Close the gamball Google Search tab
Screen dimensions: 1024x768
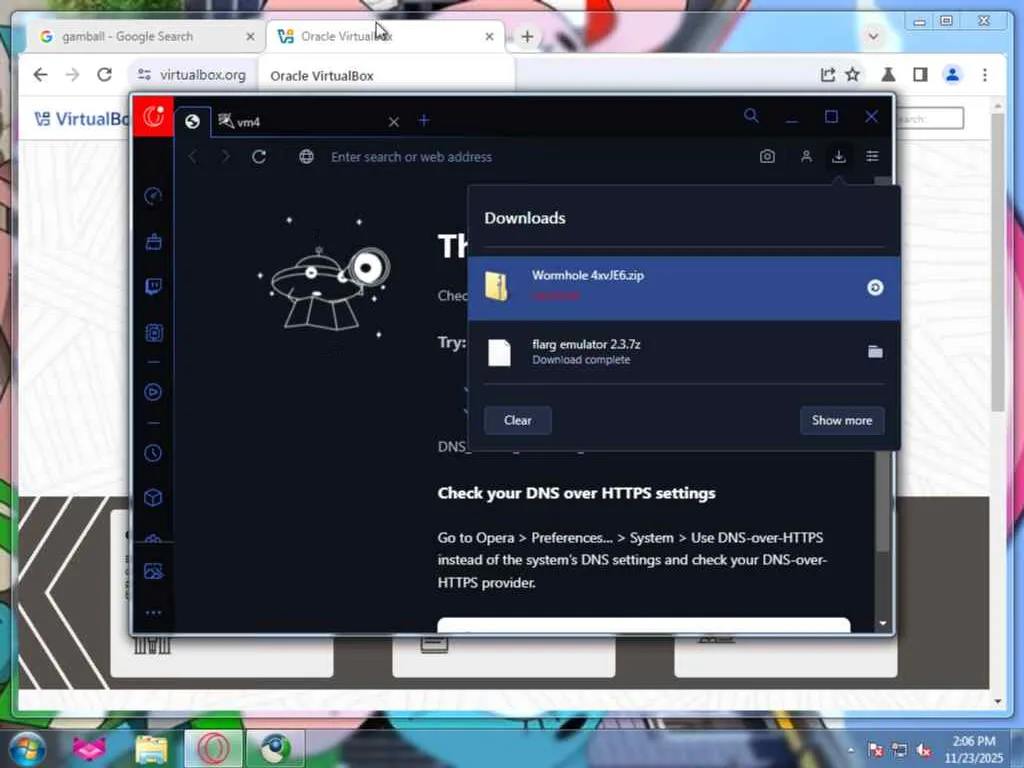click(250, 37)
